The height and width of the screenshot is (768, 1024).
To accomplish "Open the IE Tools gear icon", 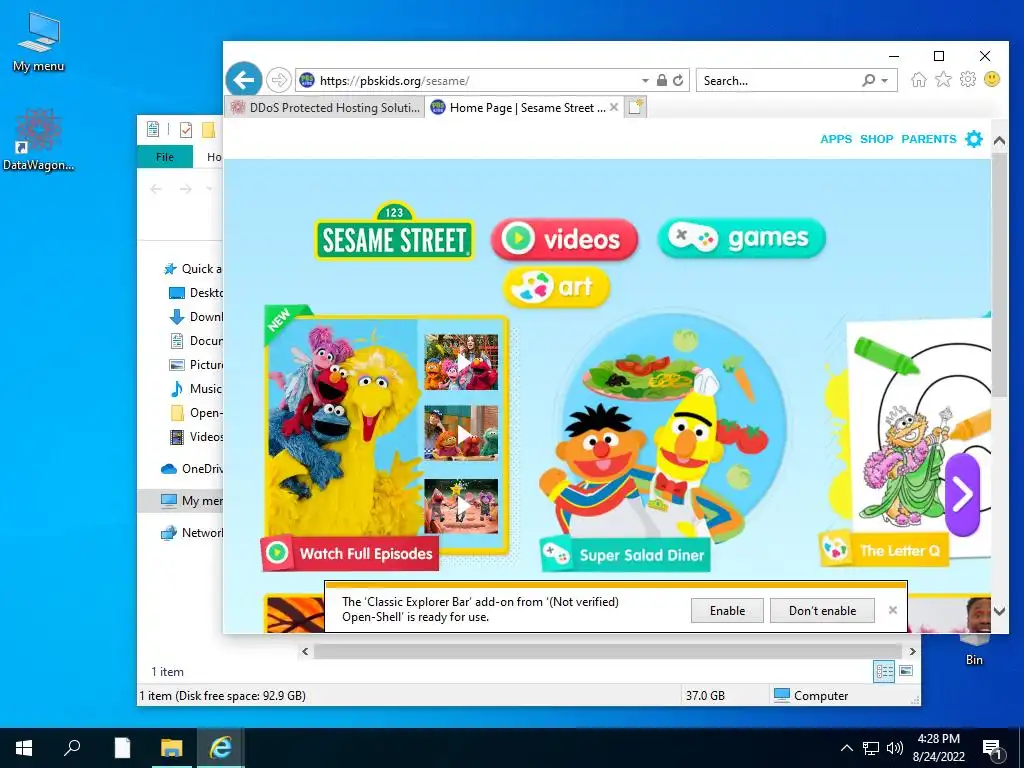I will [968, 80].
